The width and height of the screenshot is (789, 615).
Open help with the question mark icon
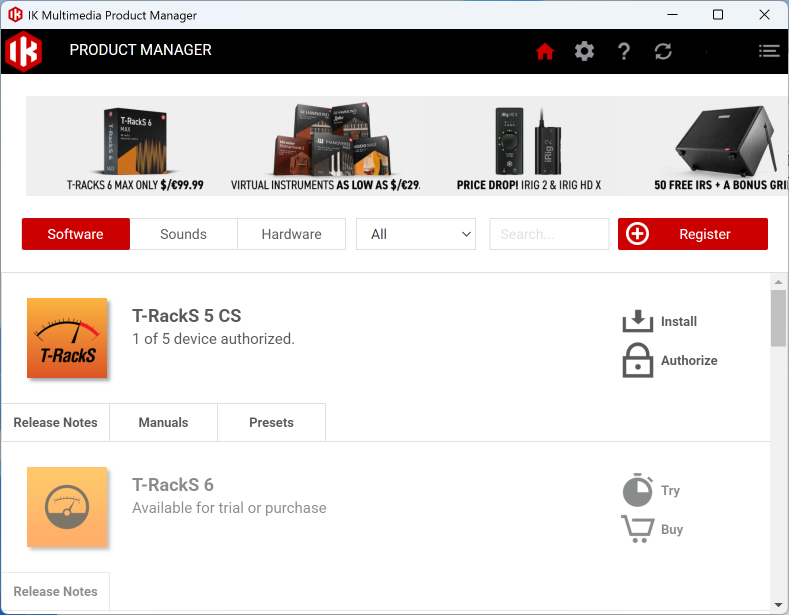click(623, 51)
